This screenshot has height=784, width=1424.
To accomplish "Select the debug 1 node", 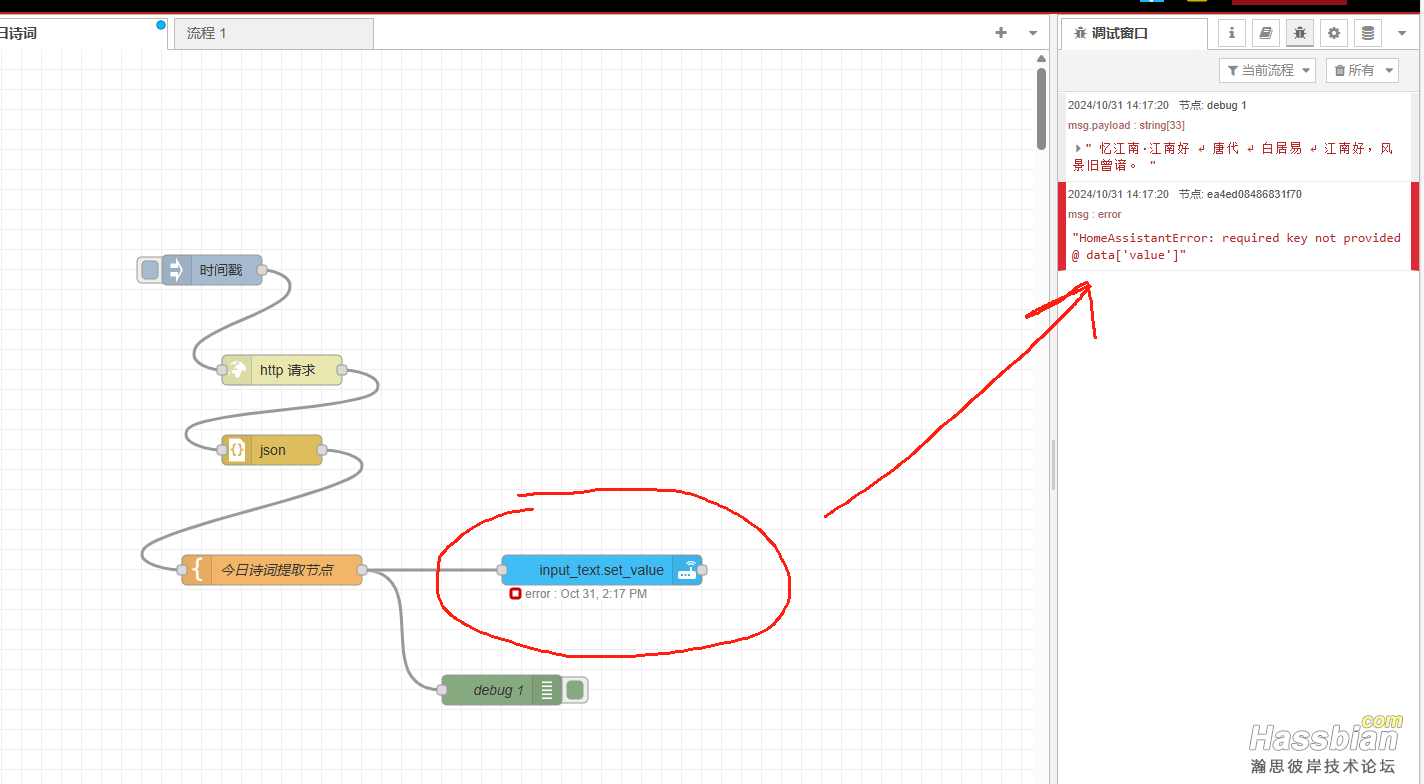I will click(502, 690).
